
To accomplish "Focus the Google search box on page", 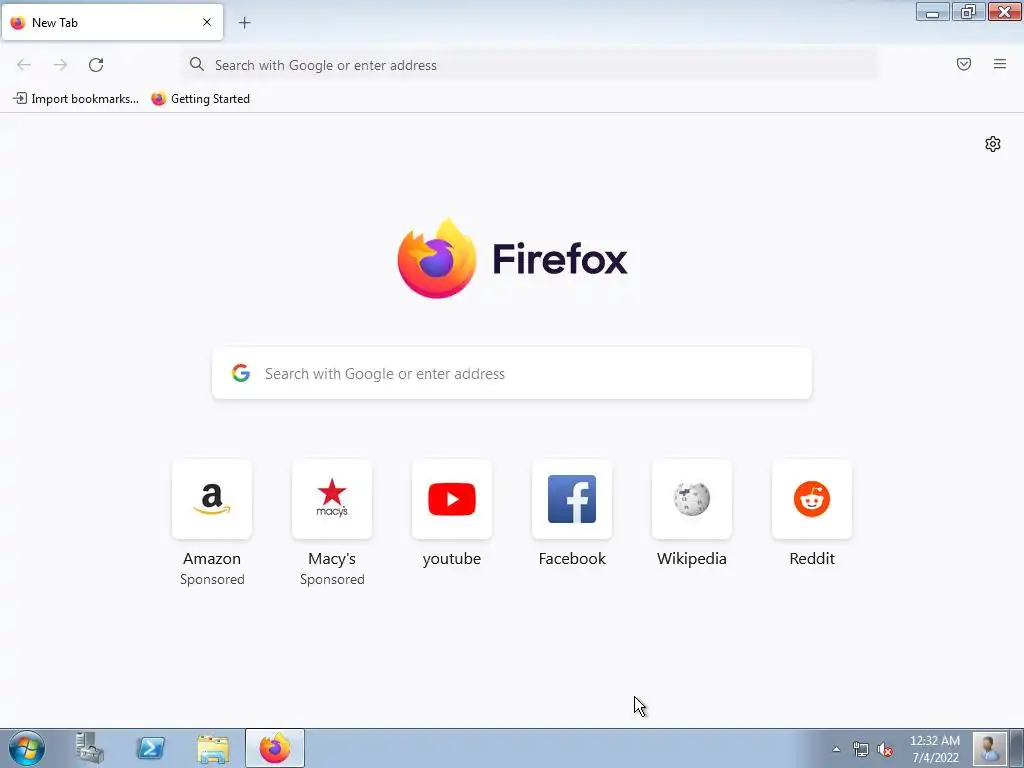I will point(512,374).
